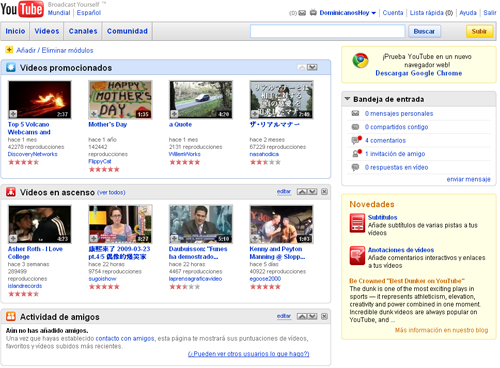Click the Anotaciones de vídeos red icon
Screen dimensions: 500x368
coord(357,256)
